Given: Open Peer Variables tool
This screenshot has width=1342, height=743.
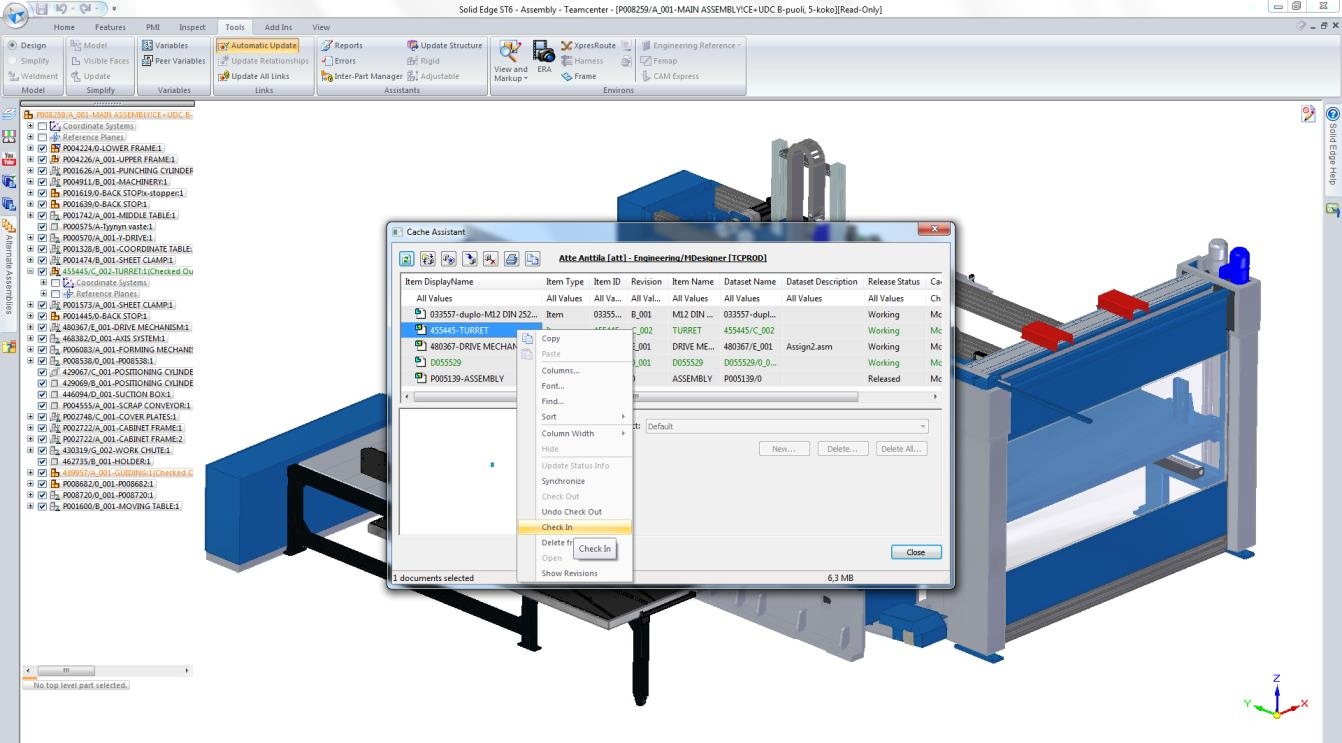Looking at the screenshot, I should pyautogui.click(x=173, y=60).
